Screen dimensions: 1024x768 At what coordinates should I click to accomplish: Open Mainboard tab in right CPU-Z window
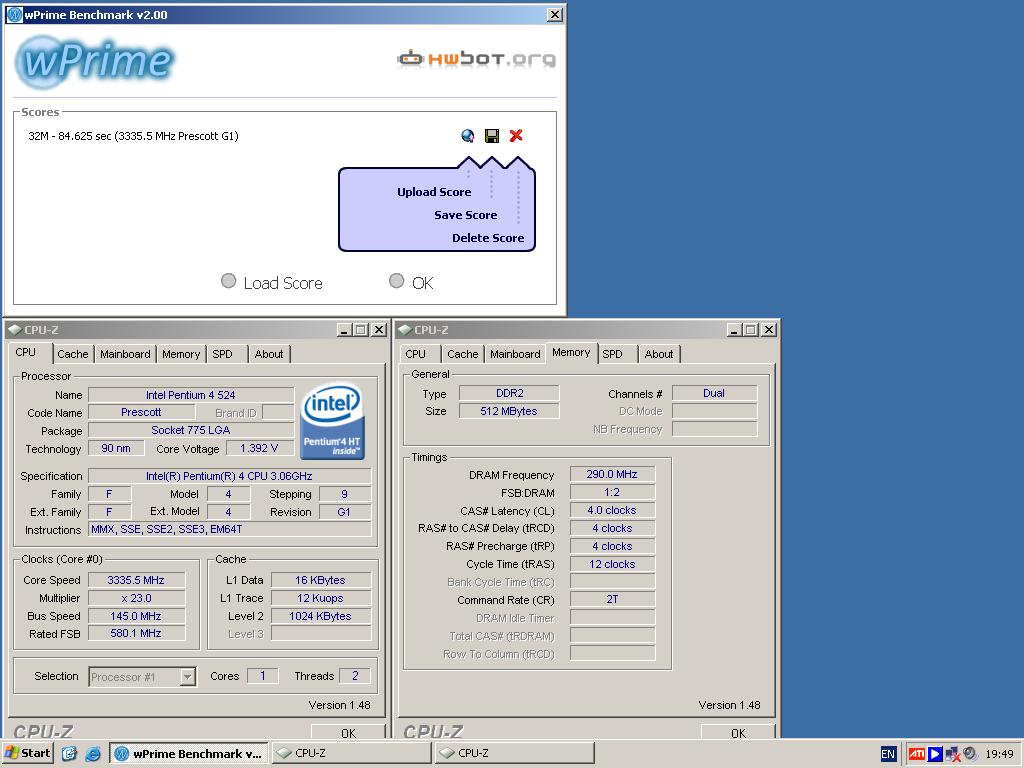515,354
